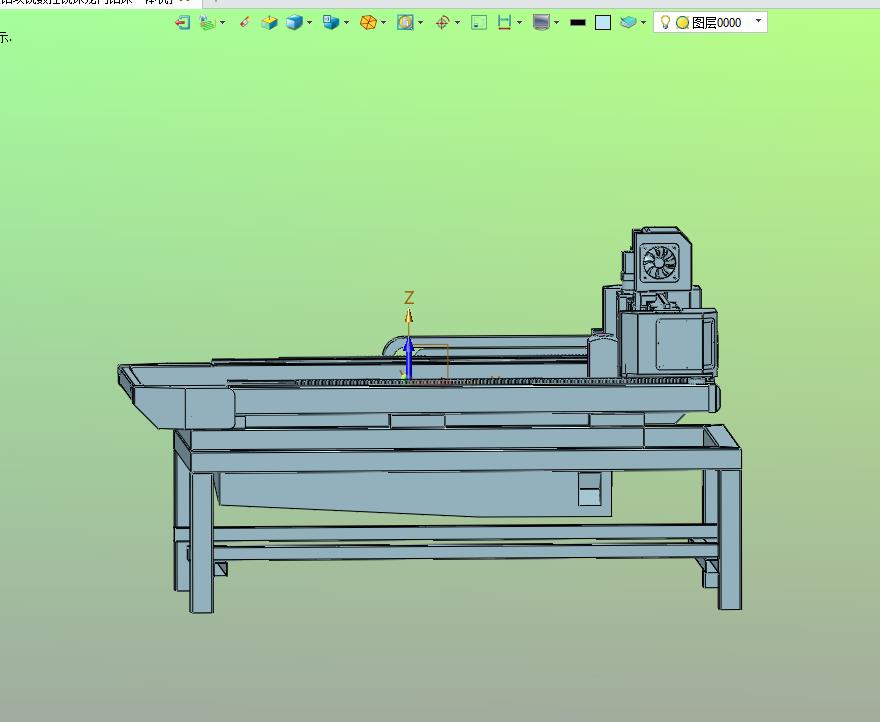Screen dimensions: 880x722
Task: Open dropdown beside dimension bracket icon
Action: click(x=519, y=22)
